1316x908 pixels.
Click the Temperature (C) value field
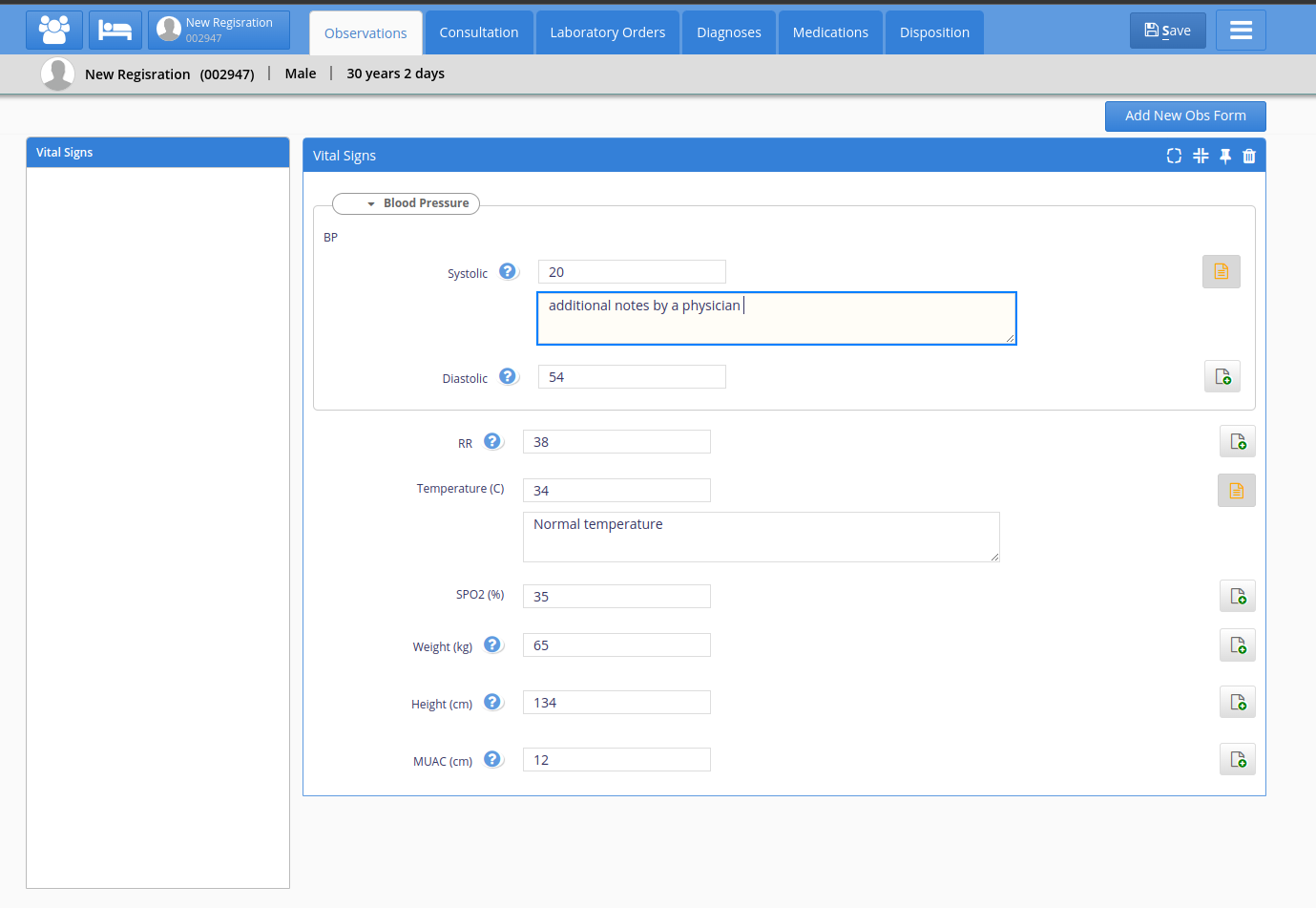(x=616, y=491)
